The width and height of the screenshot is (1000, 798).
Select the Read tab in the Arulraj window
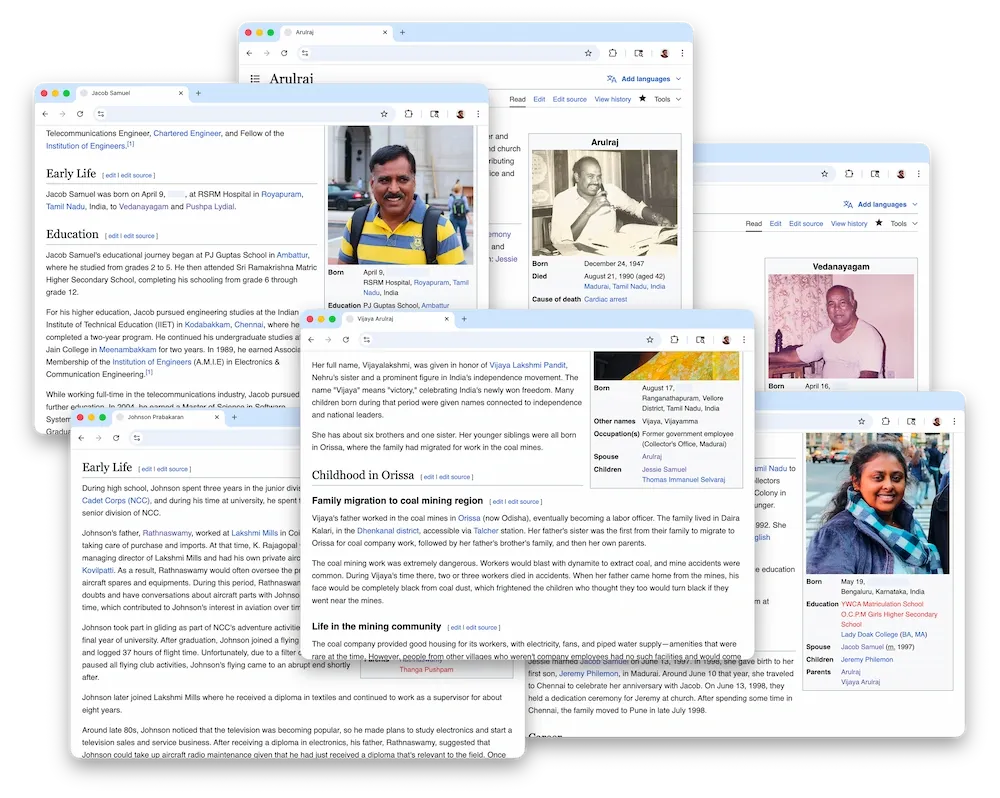(517, 100)
